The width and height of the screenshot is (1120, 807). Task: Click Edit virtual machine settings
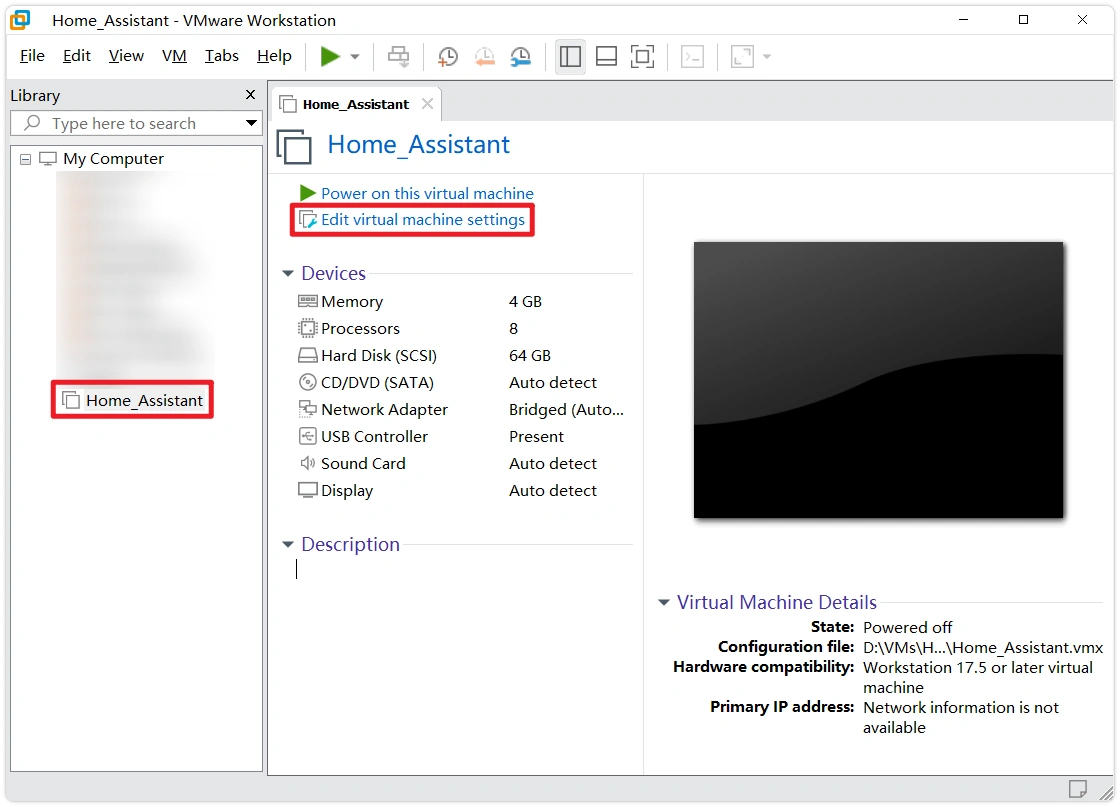click(423, 220)
